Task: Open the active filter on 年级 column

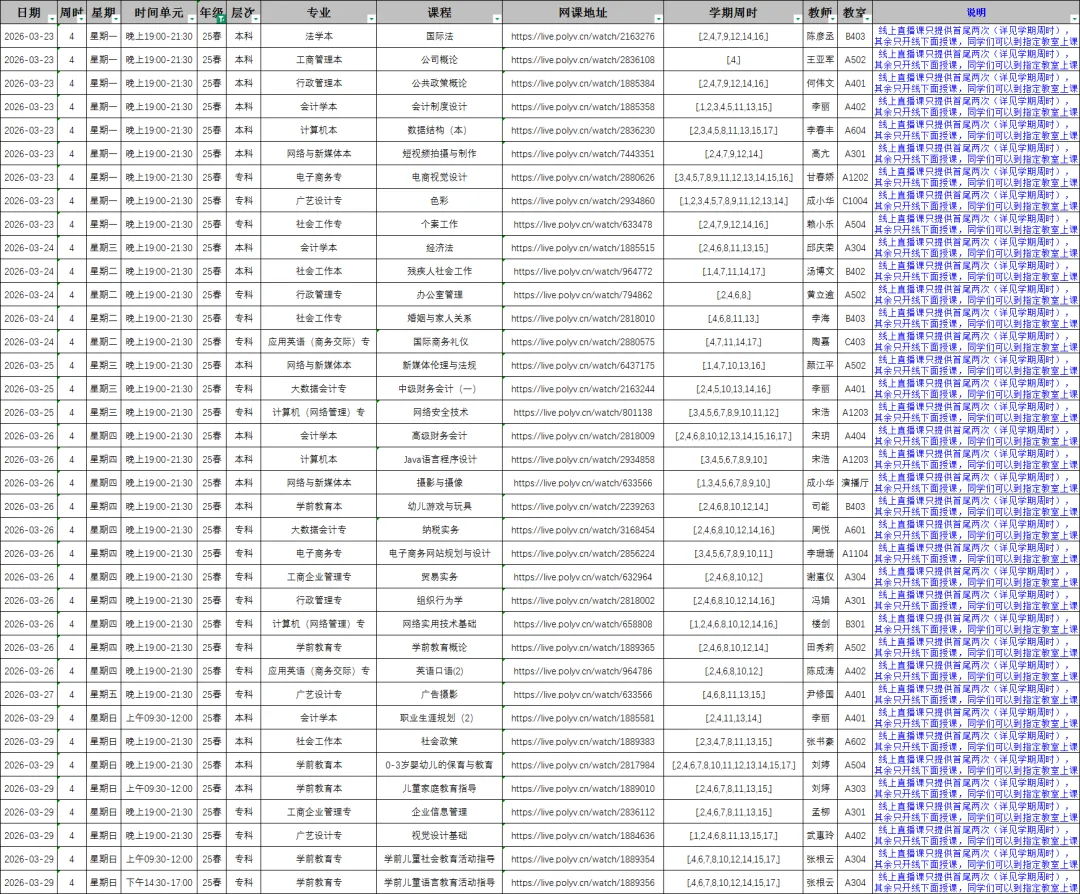Action: tap(221, 19)
